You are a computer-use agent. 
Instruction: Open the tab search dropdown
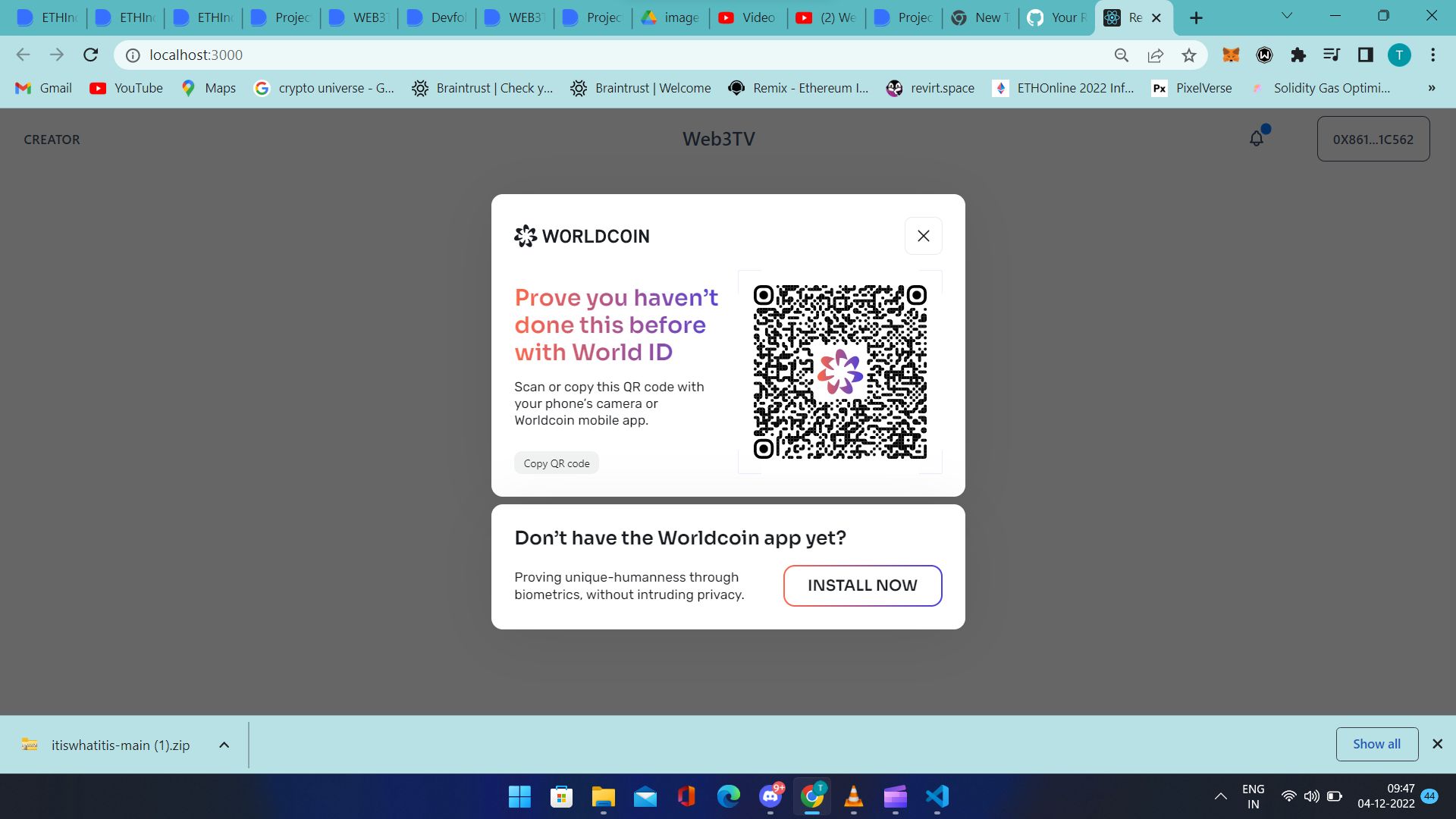(1287, 16)
